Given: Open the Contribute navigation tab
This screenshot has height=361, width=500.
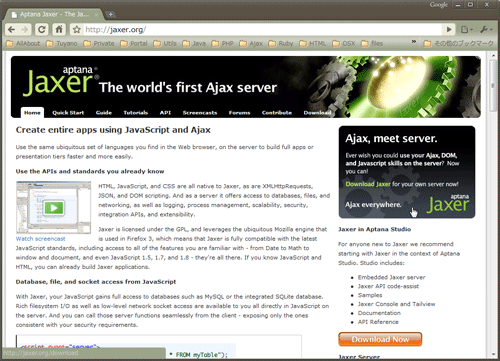Looking at the screenshot, I should (x=277, y=113).
